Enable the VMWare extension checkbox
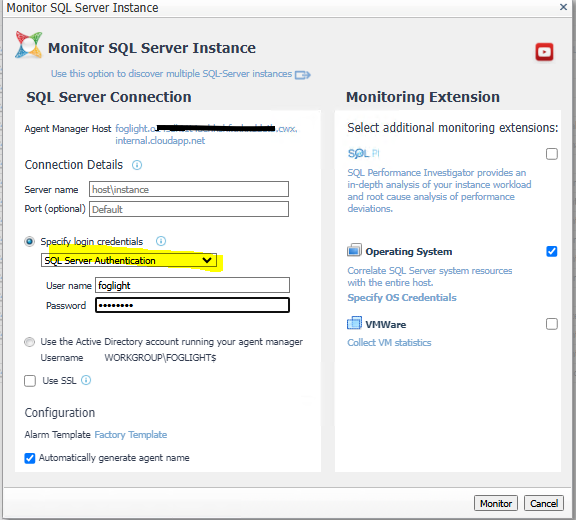 pyautogui.click(x=551, y=324)
